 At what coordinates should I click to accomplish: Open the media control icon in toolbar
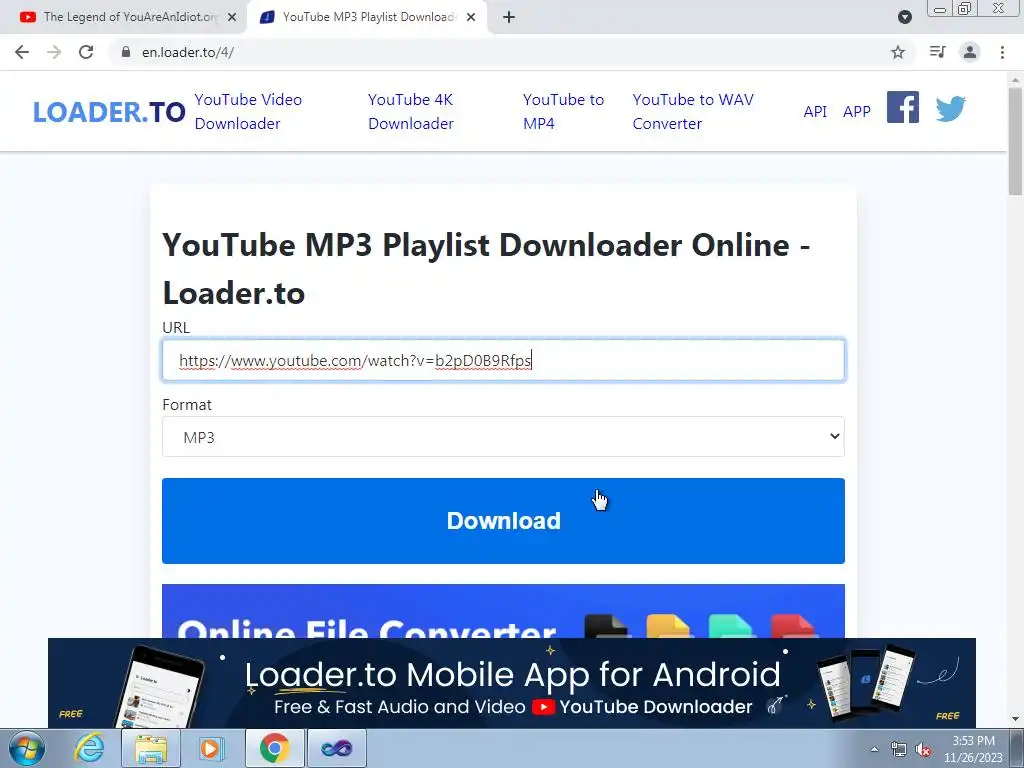(937, 52)
